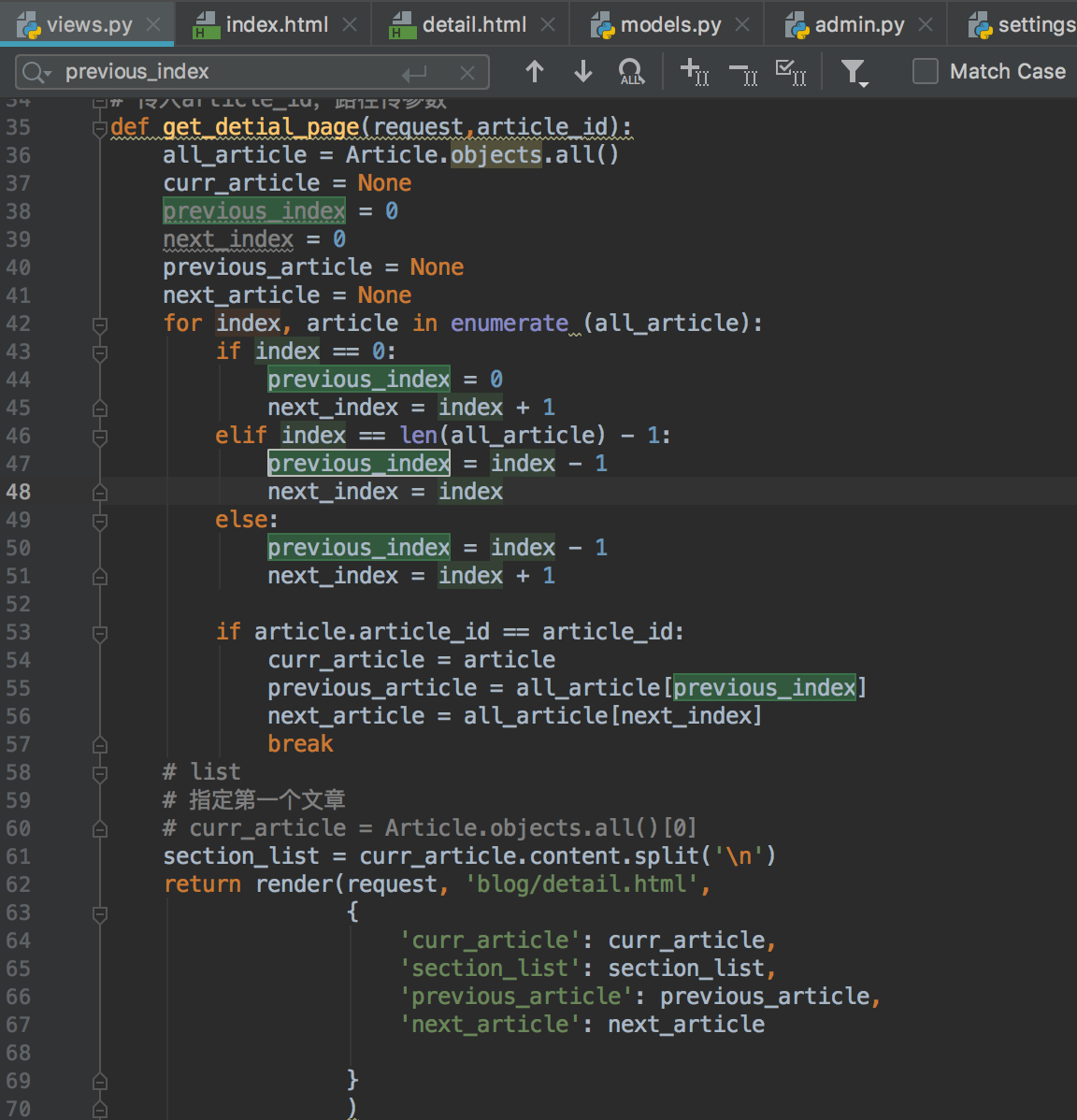Add selection for next occurrence icon

pyautogui.click(x=695, y=72)
